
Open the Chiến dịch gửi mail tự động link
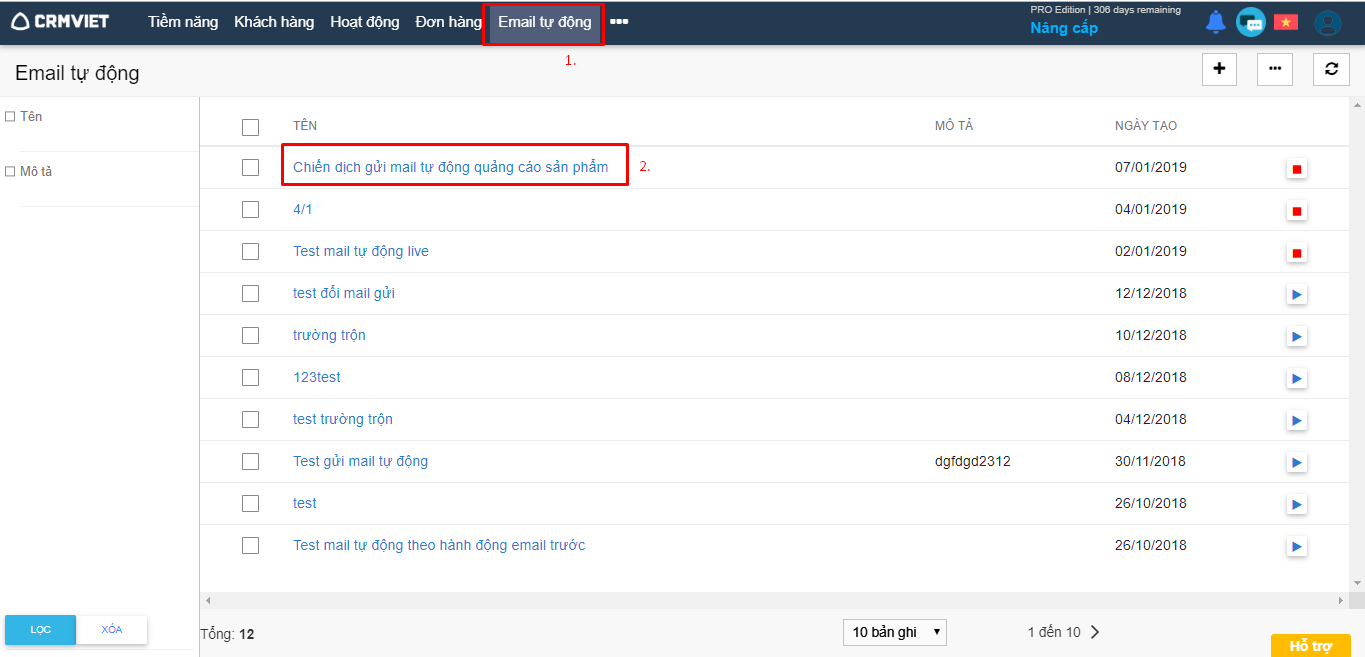[x=450, y=168]
